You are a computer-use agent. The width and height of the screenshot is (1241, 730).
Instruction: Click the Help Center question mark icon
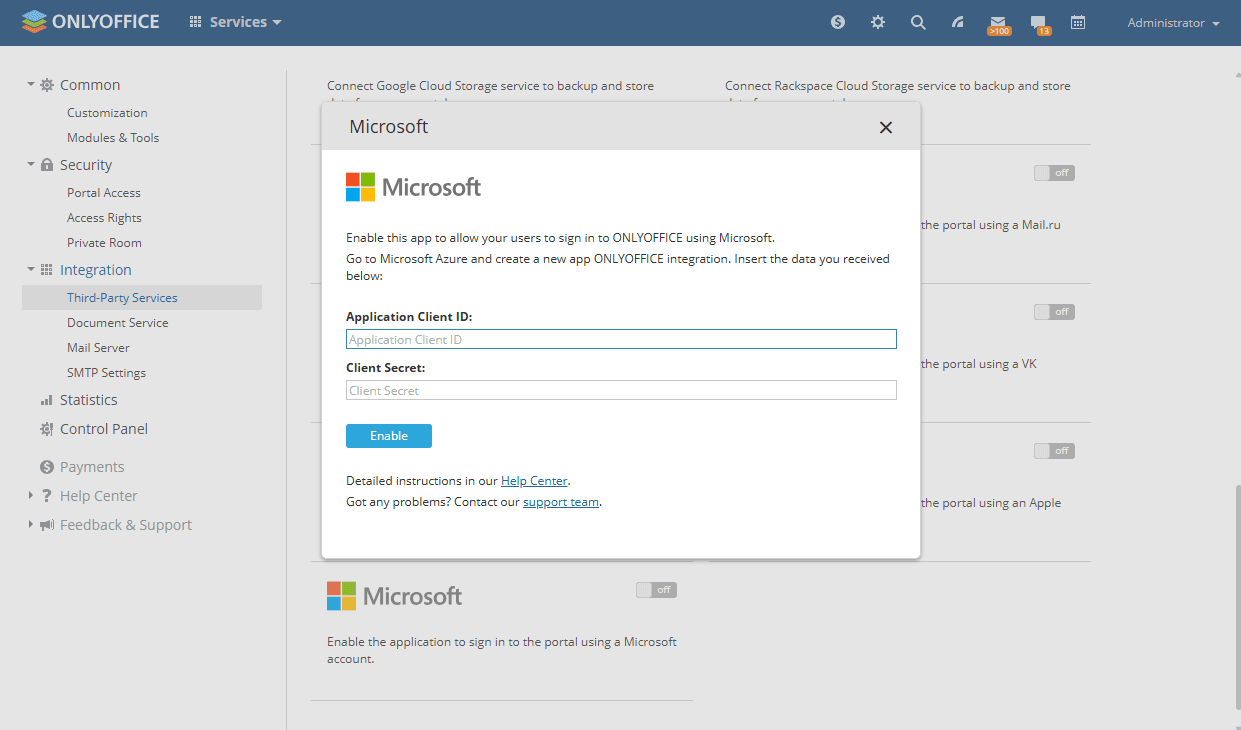pos(47,496)
